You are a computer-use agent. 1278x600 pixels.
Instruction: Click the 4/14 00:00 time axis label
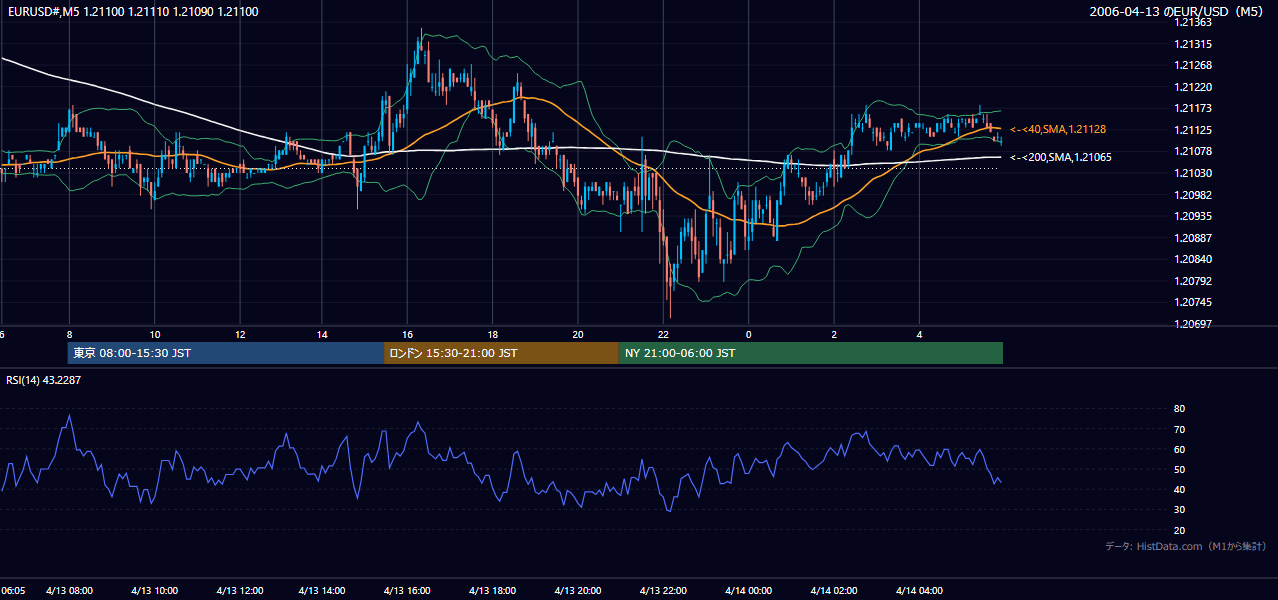coord(749,590)
